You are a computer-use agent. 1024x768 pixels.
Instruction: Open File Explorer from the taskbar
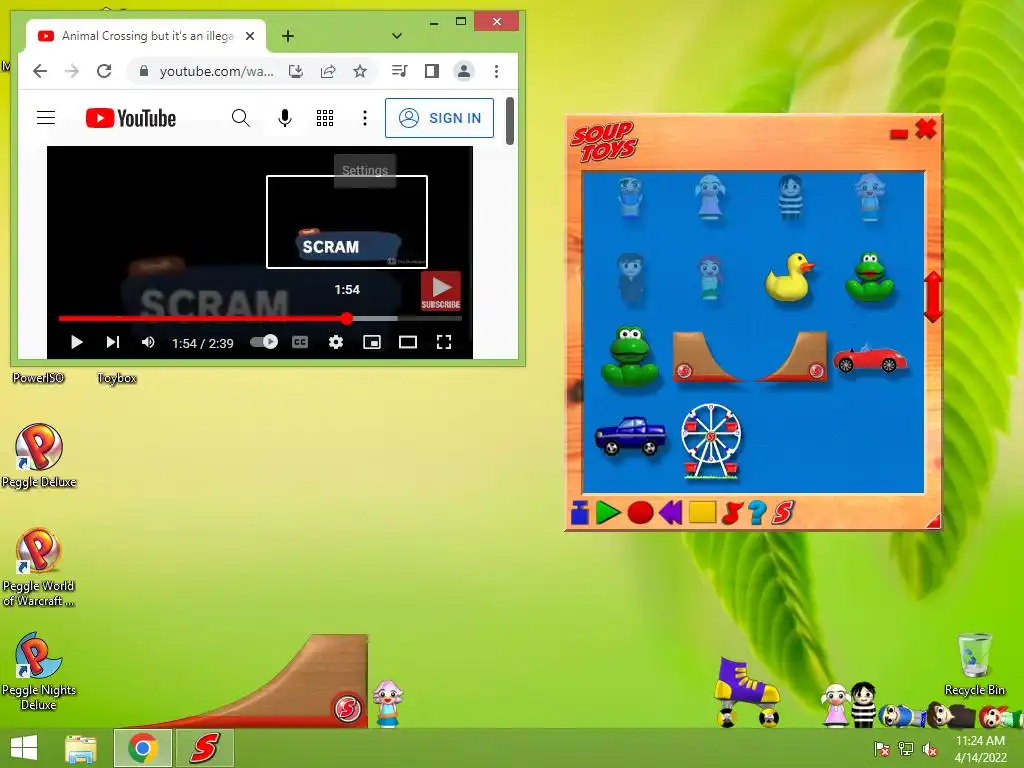tap(81, 748)
